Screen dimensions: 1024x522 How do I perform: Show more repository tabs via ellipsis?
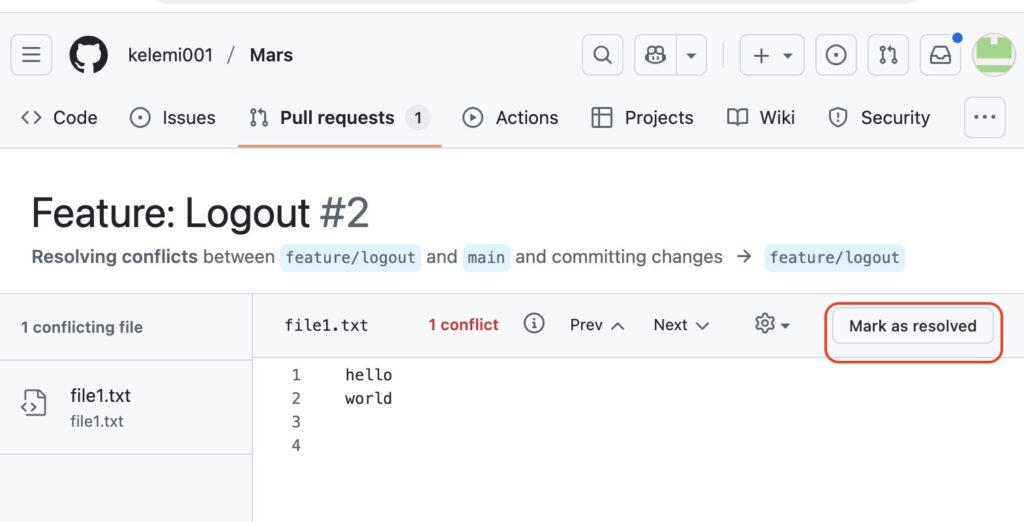tap(984, 117)
